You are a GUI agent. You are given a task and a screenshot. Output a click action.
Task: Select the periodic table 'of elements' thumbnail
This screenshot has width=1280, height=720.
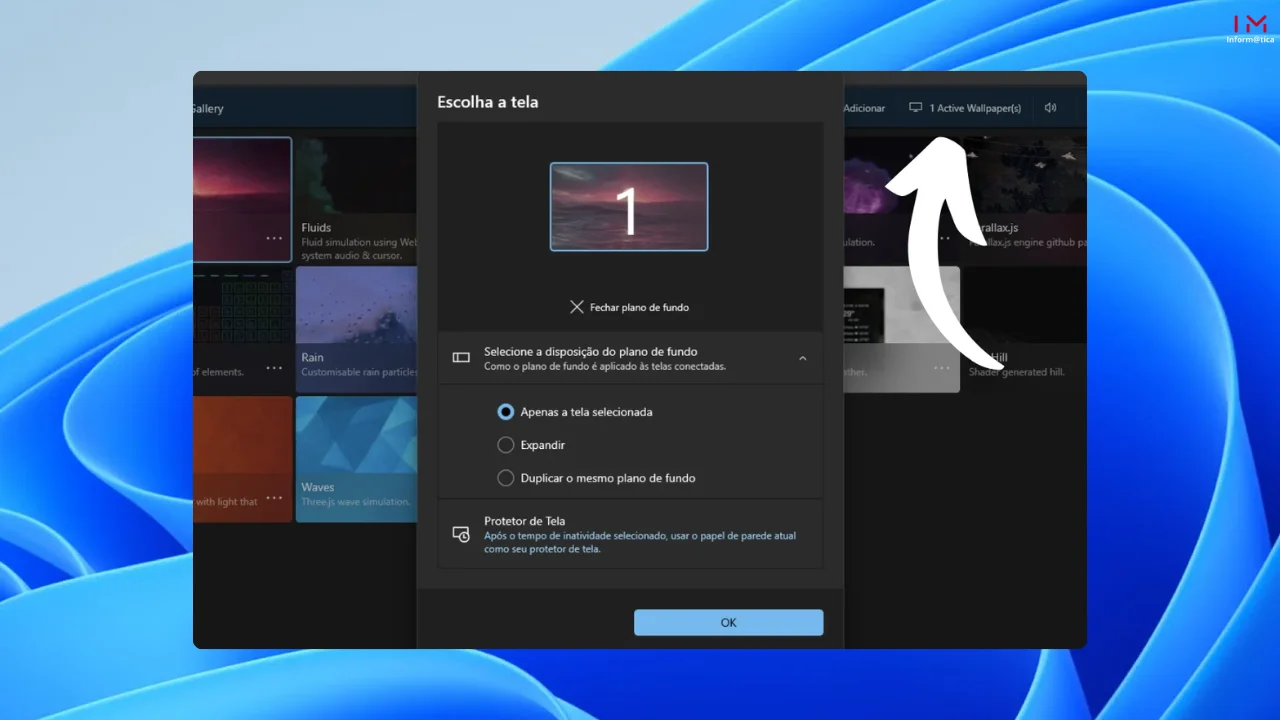[243, 328]
